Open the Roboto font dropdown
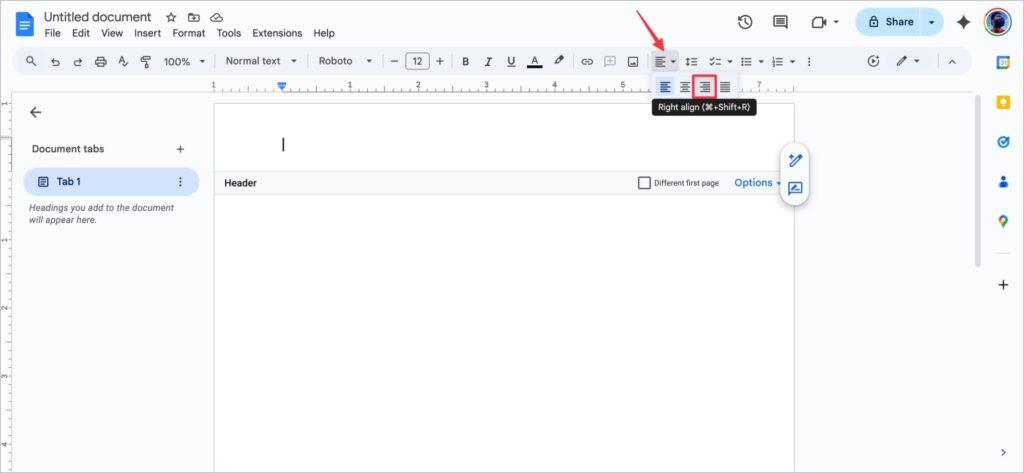Image resolution: width=1024 pixels, height=473 pixels. coord(345,61)
